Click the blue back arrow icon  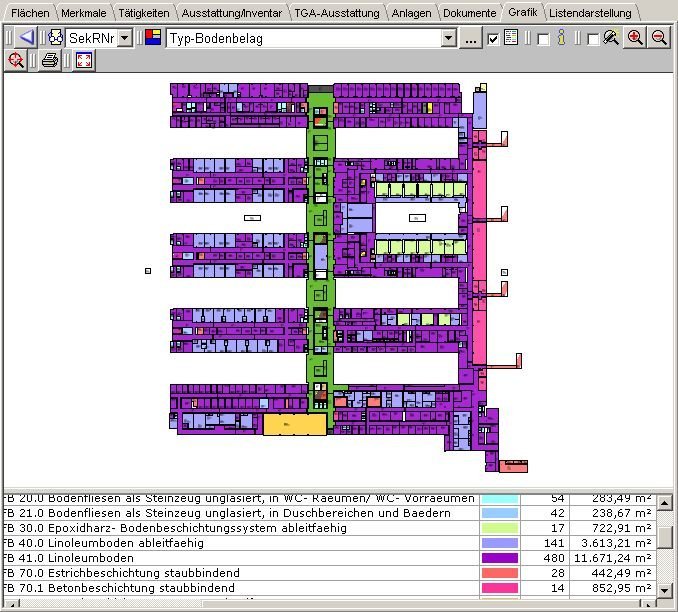coord(27,38)
